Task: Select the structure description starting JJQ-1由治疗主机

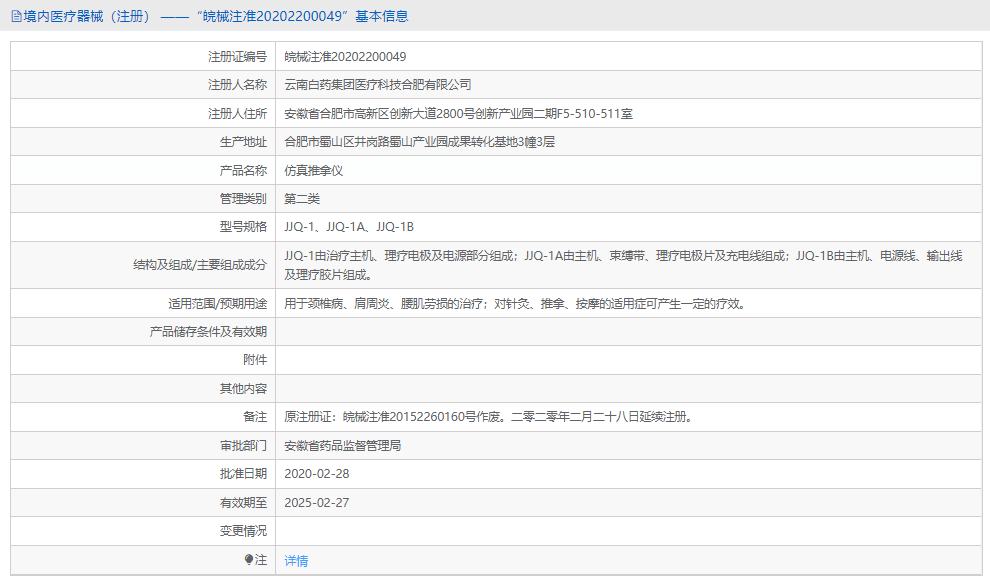Action: coord(623,265)
